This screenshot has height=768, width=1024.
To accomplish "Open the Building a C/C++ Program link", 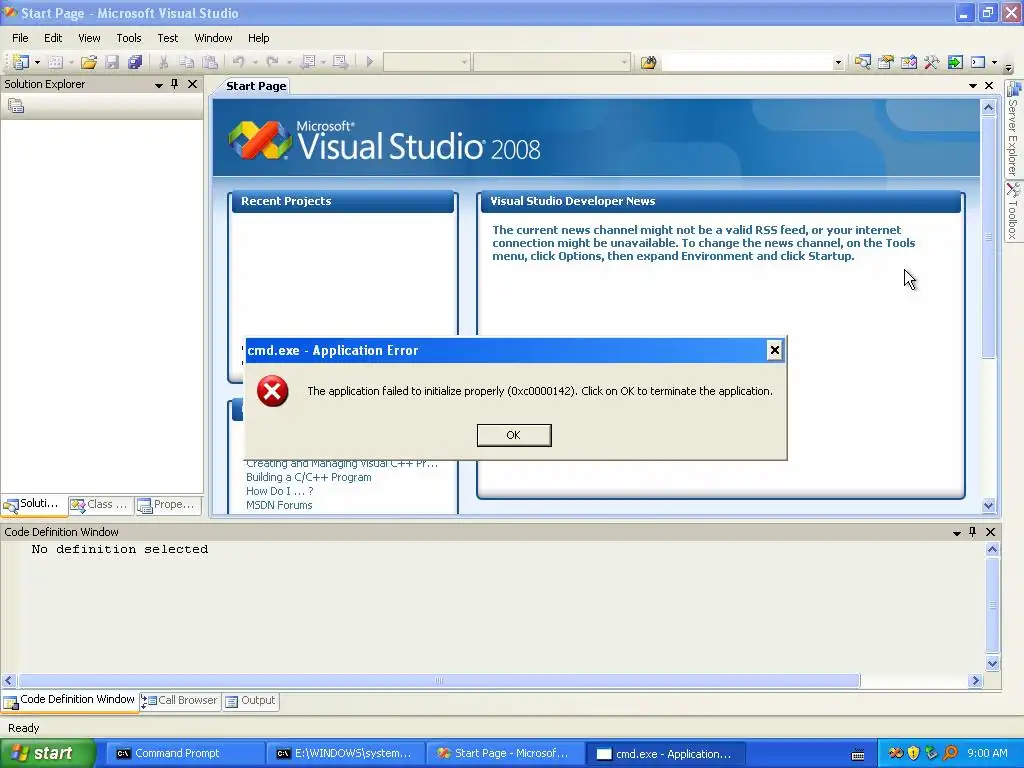I will 308,477.
